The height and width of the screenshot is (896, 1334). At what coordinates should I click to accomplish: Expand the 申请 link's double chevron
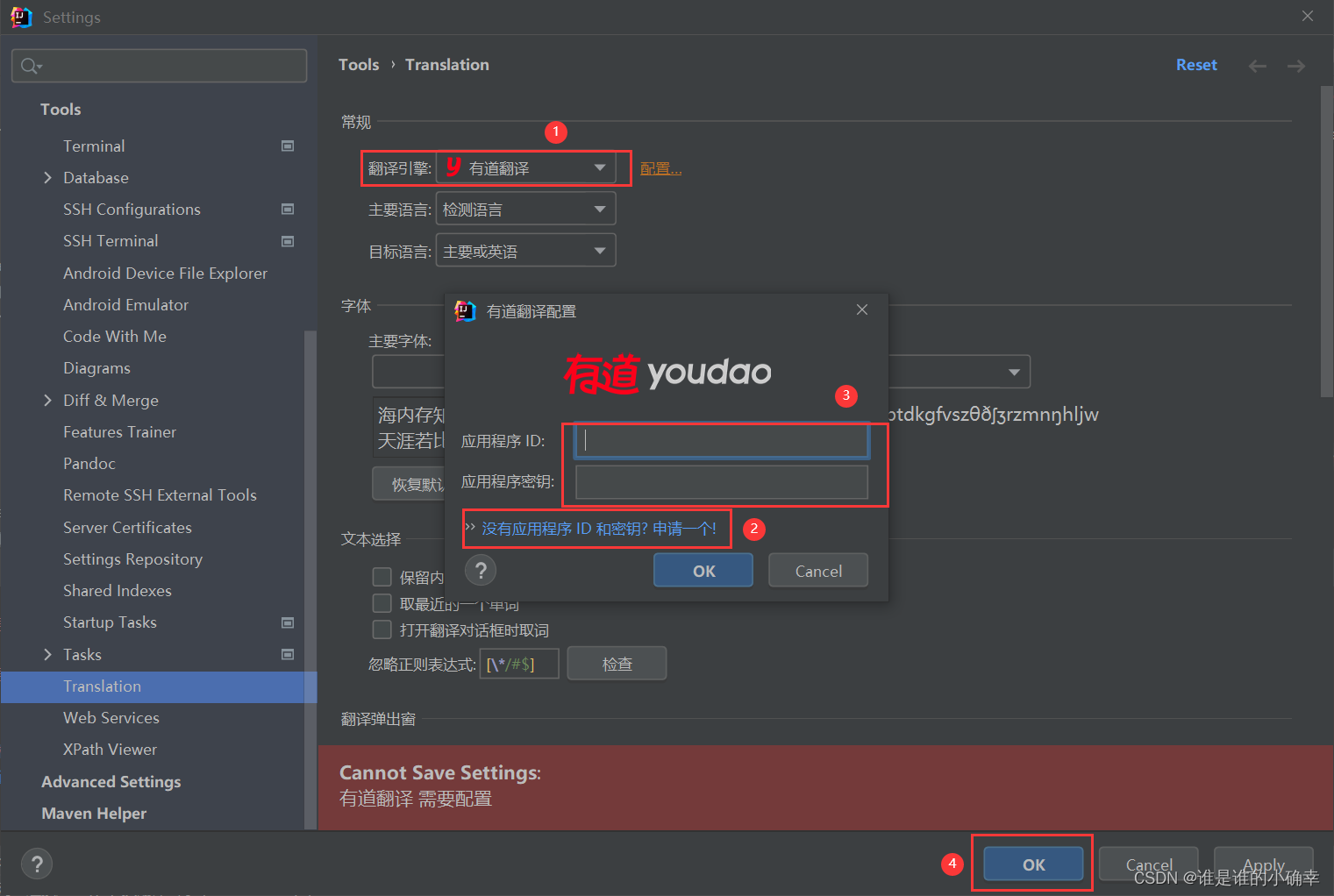click(470, 528)
